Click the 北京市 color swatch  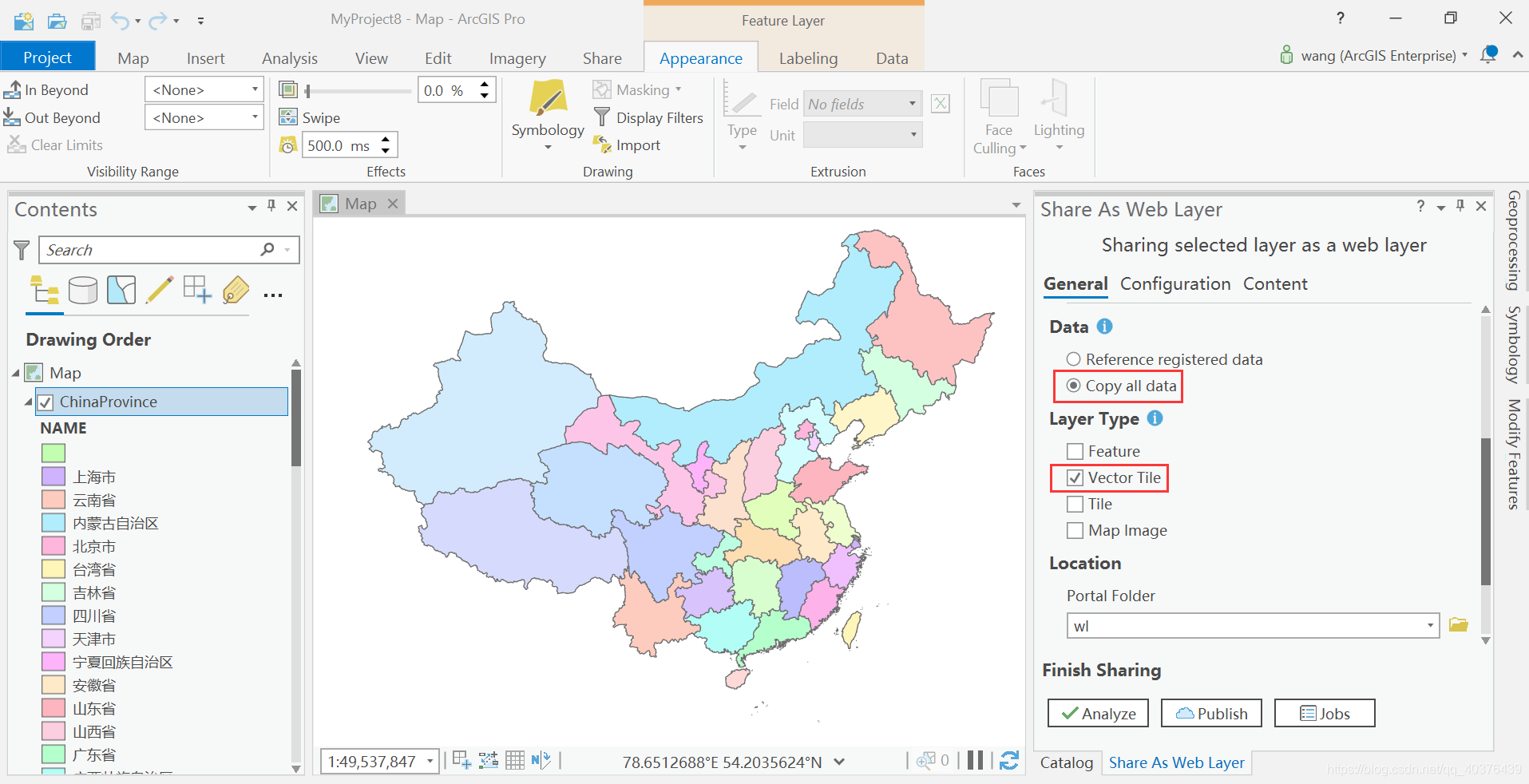point(53,546)
